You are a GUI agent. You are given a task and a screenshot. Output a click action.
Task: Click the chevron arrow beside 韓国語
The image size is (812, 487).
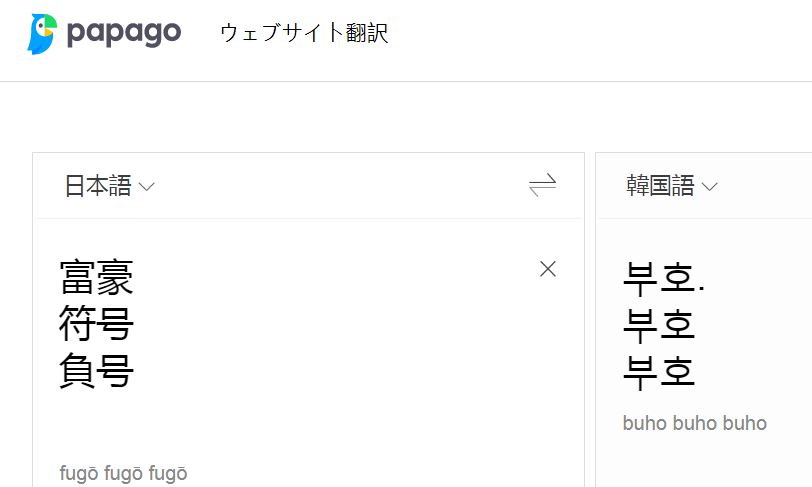pyautogui.click(x=709, y=187)
